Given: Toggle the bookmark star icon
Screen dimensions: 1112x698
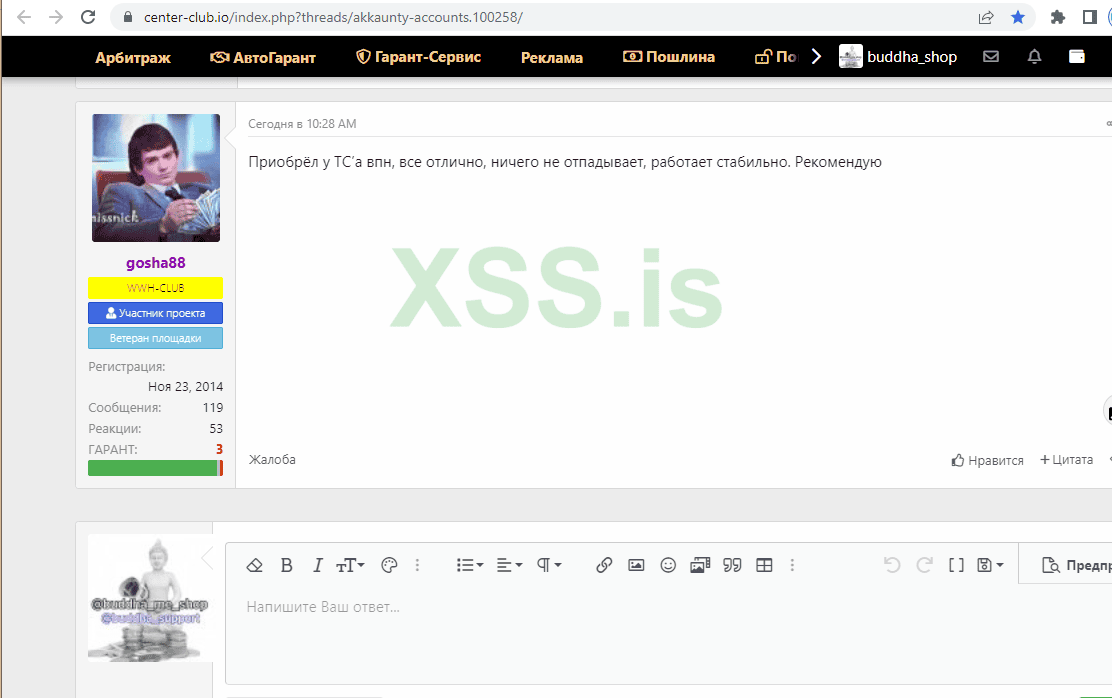Looking at the screenshot, I should (x=1018, y=17).
